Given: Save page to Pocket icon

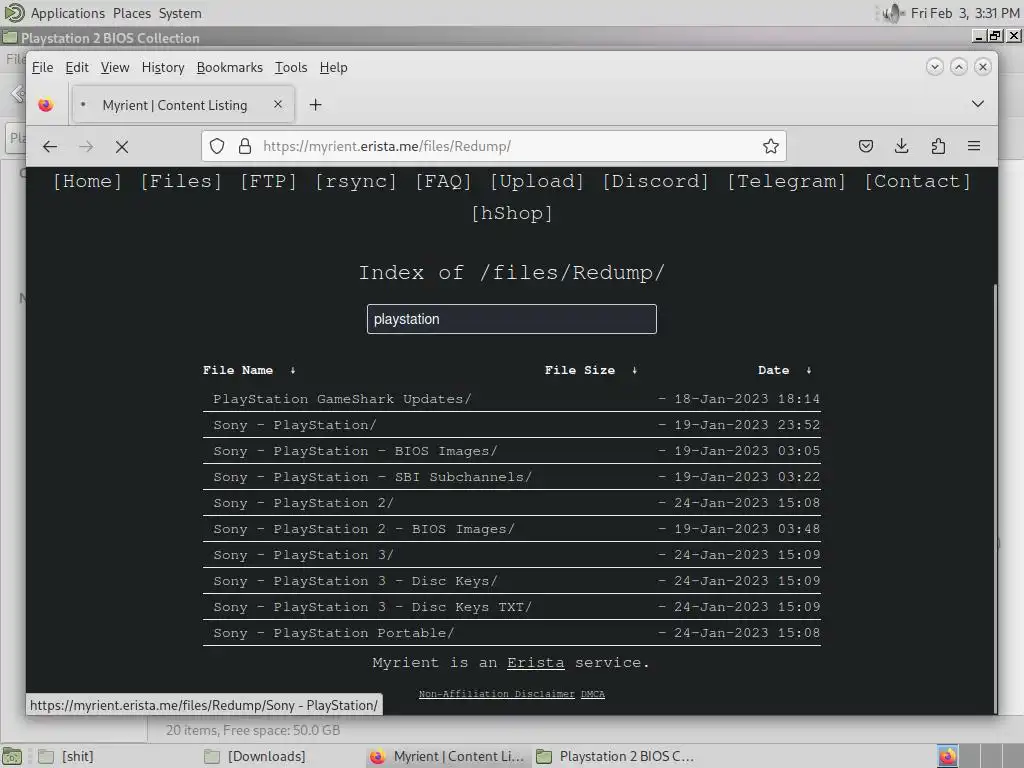Looking at the screenshot, I should (x=866, y=146).
